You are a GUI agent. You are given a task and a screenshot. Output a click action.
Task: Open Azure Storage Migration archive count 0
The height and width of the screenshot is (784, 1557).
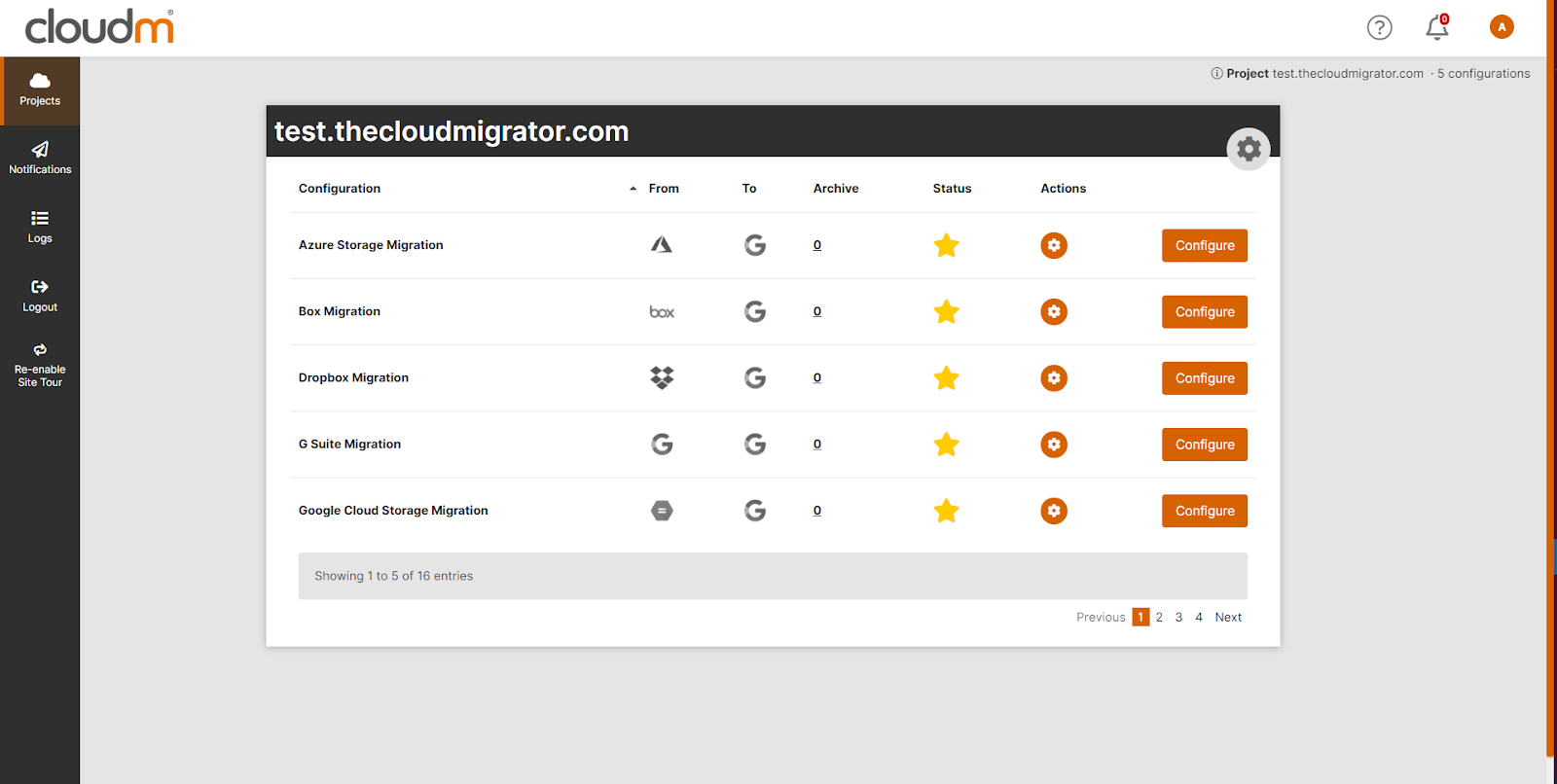pos(817,245)
